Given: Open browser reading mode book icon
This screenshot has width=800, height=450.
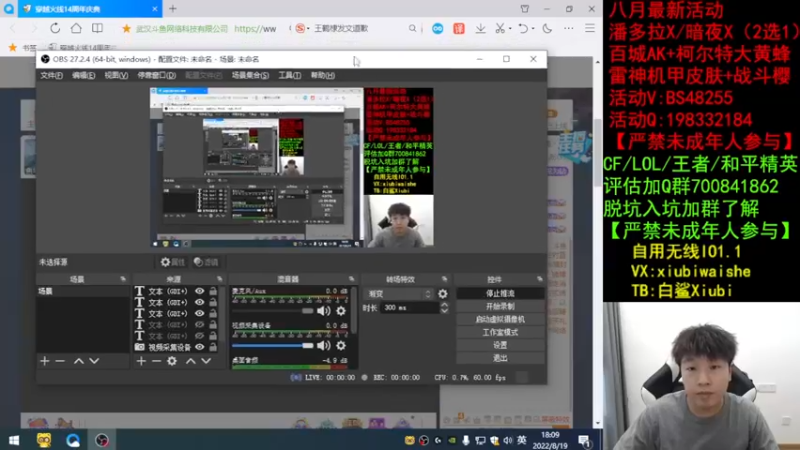Looking at the screenshot, I should tap(97, 29).
